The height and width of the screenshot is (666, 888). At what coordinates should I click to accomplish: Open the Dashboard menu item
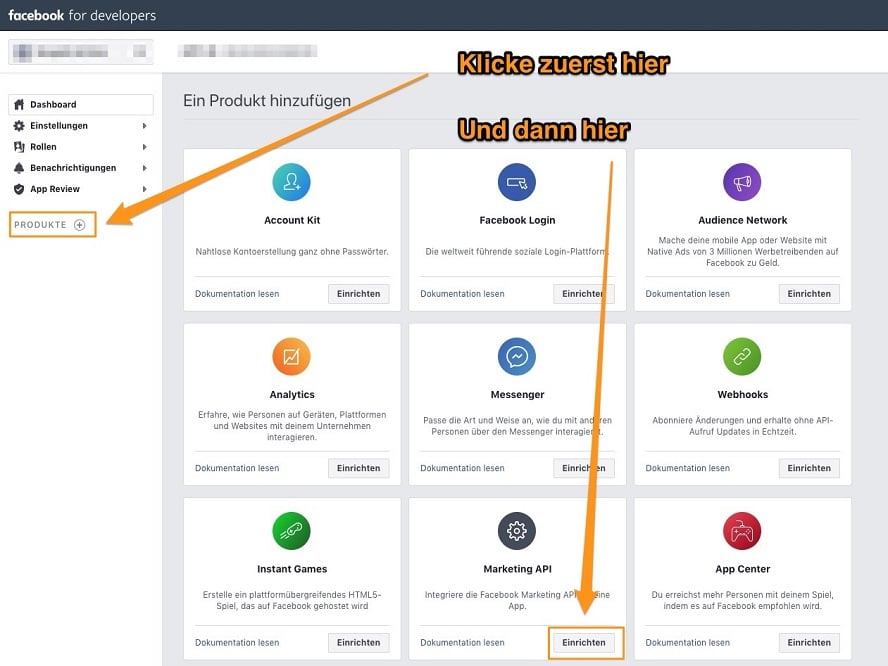click(x=81, y=105)
